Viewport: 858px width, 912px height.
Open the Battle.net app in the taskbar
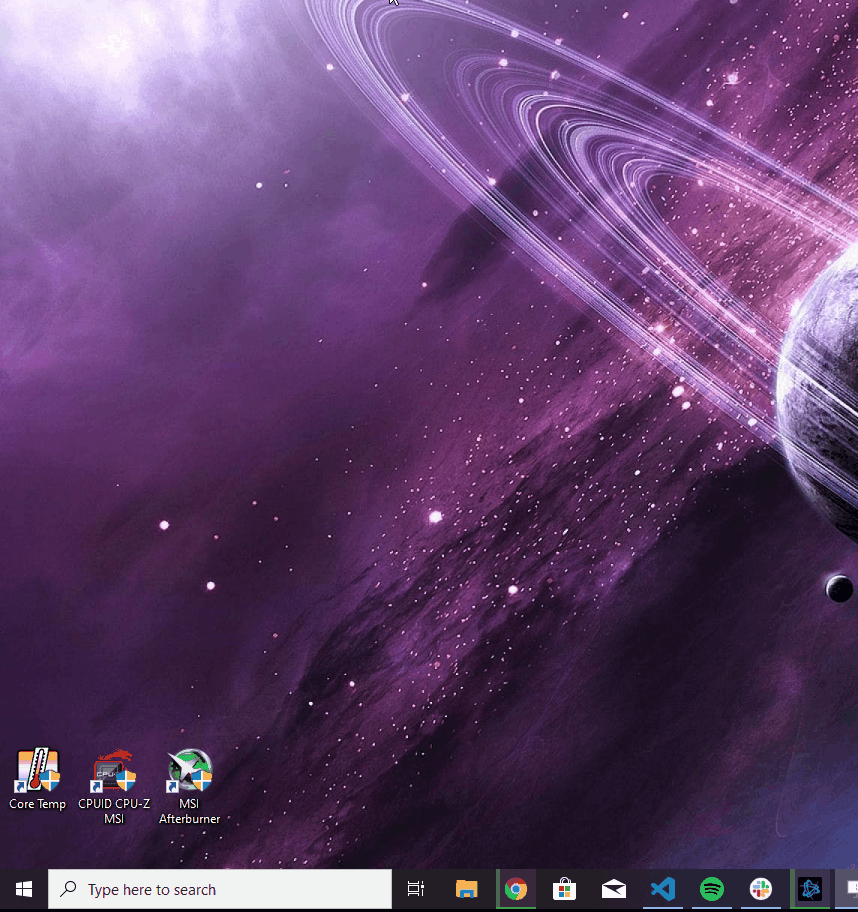[x=810, y=889]
